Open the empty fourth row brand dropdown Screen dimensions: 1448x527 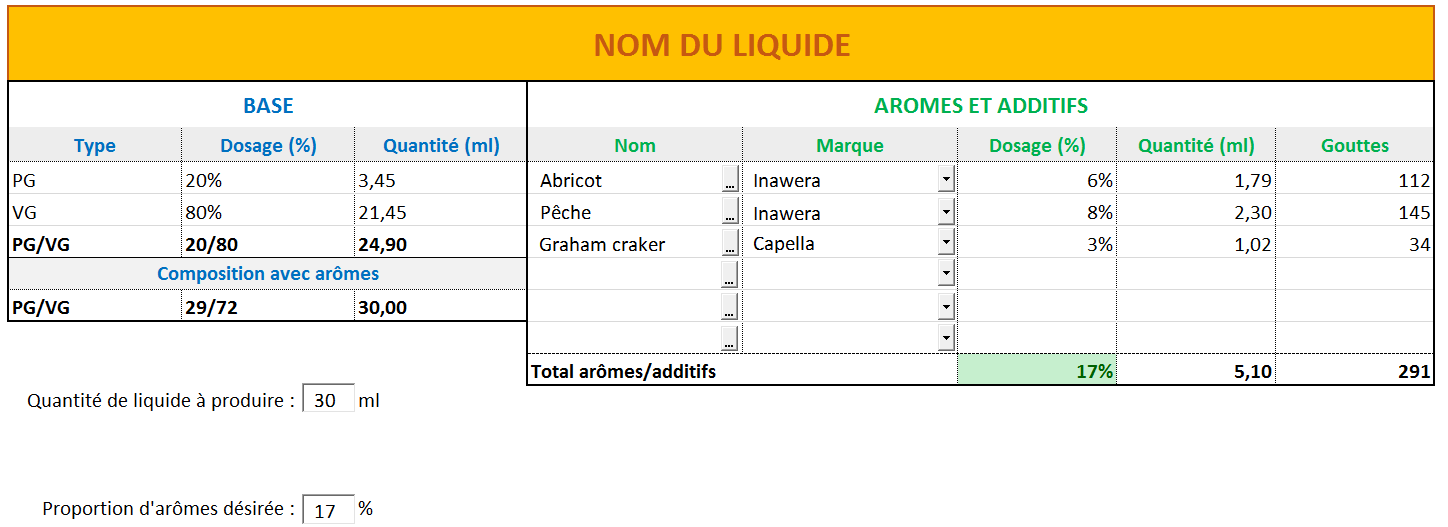coord(946,274)
